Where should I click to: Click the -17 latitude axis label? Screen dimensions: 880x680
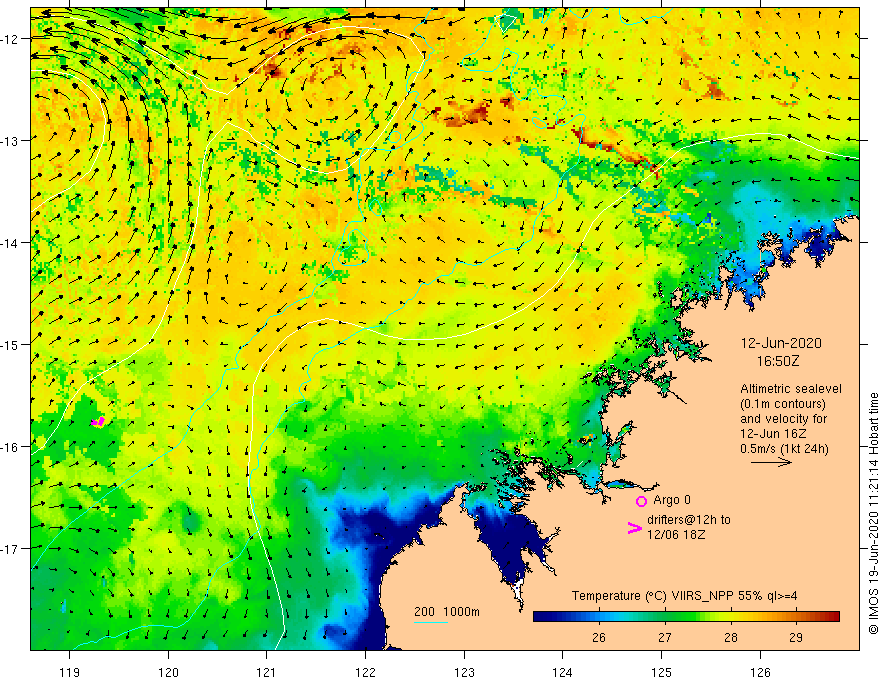coord(10,549)
